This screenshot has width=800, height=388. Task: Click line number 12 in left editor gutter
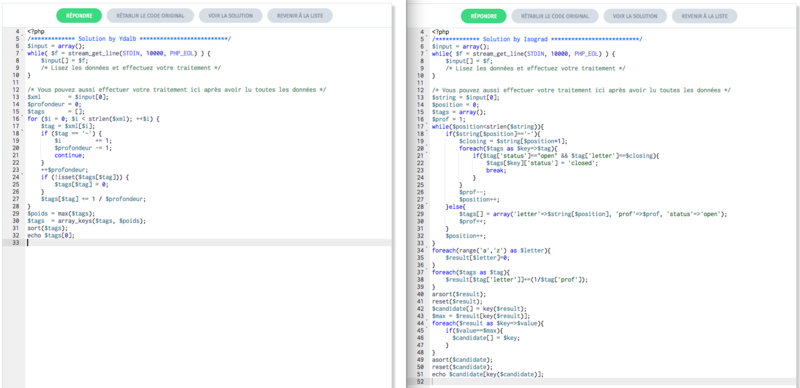tap(16, 90)
